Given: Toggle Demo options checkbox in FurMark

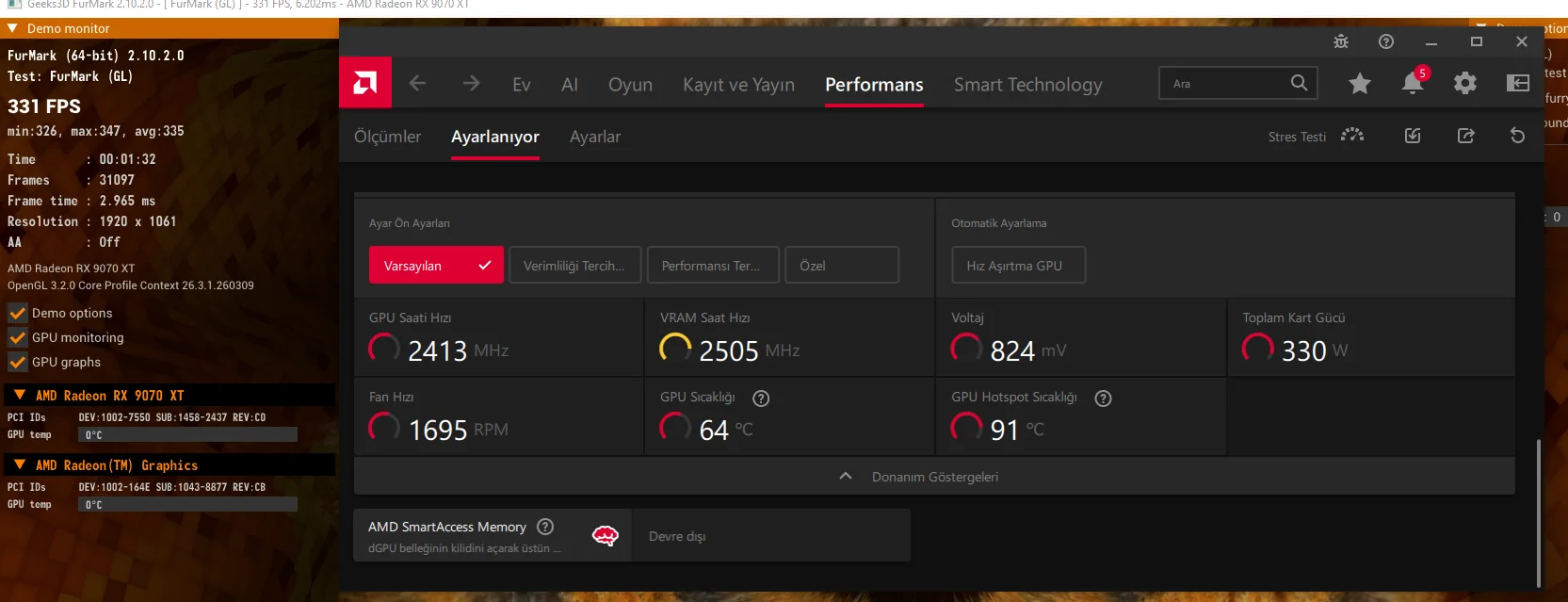Looking at the screenshot, I should point(18,313).
